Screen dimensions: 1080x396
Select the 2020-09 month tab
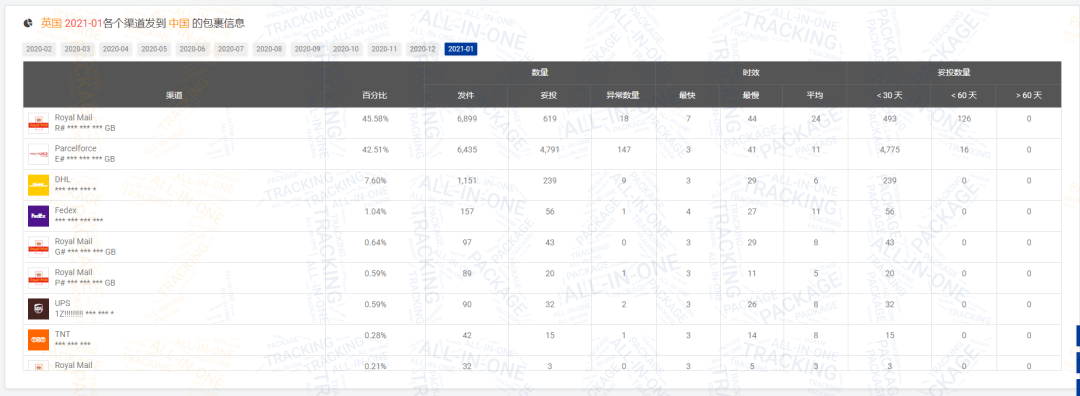tap(307, 49)
